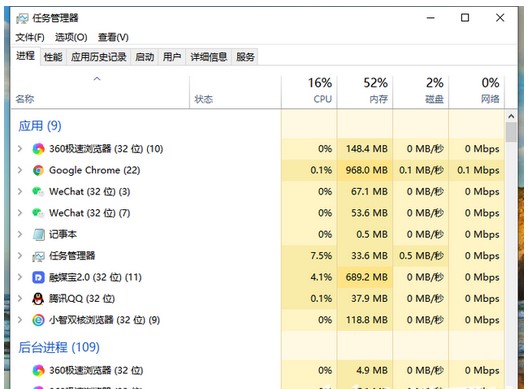Click the vertical scrollbar thumb
This screenshot has width=529, height=389.
[x=511, y=132]
